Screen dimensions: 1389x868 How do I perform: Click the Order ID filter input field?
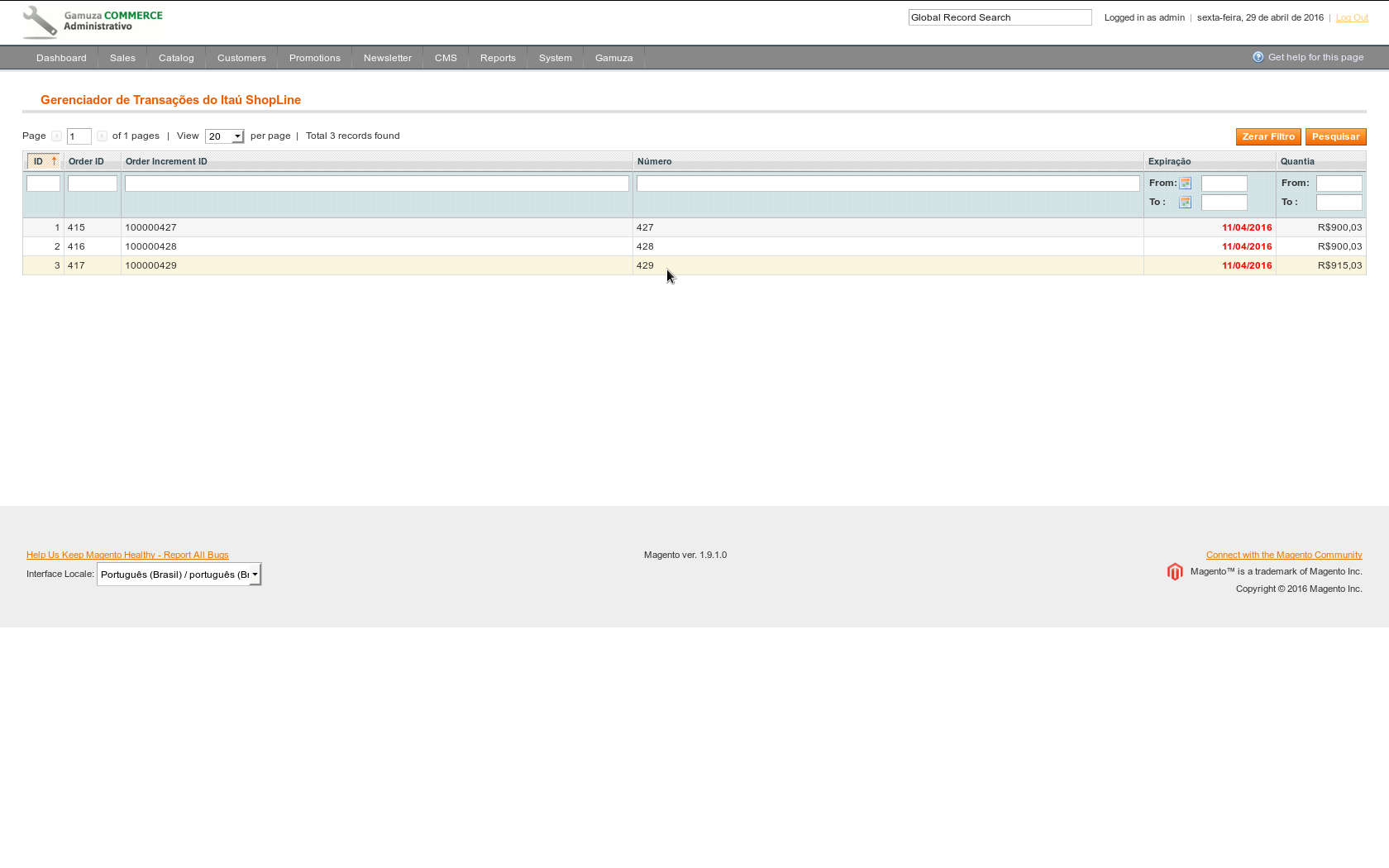(x=93, y=184)
